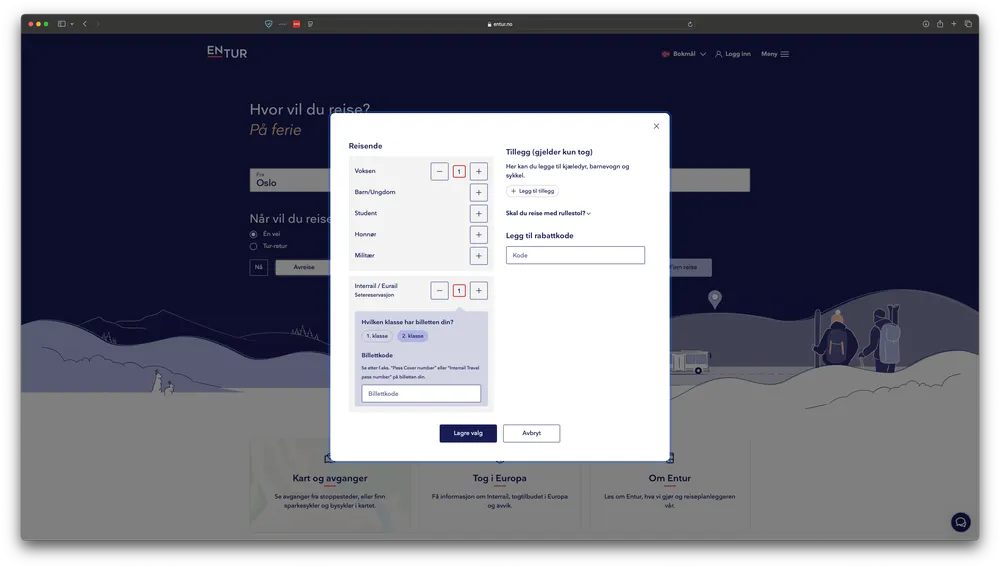This screenshot has height=568, width=1000.
Task: Add a Honnør traveler
Action: tap(479, 234)
